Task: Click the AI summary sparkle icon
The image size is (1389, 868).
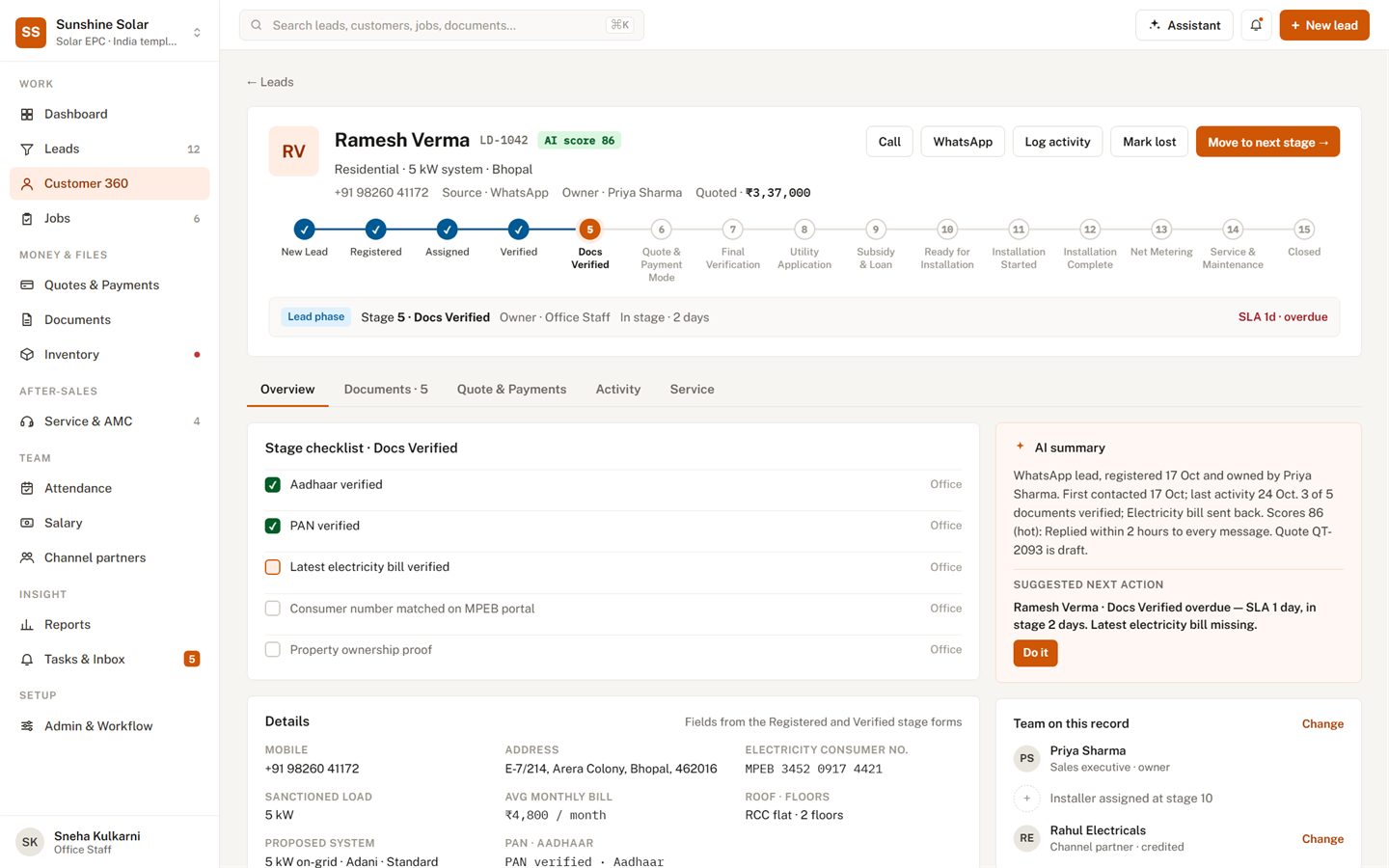Action: coord(1020,447)
